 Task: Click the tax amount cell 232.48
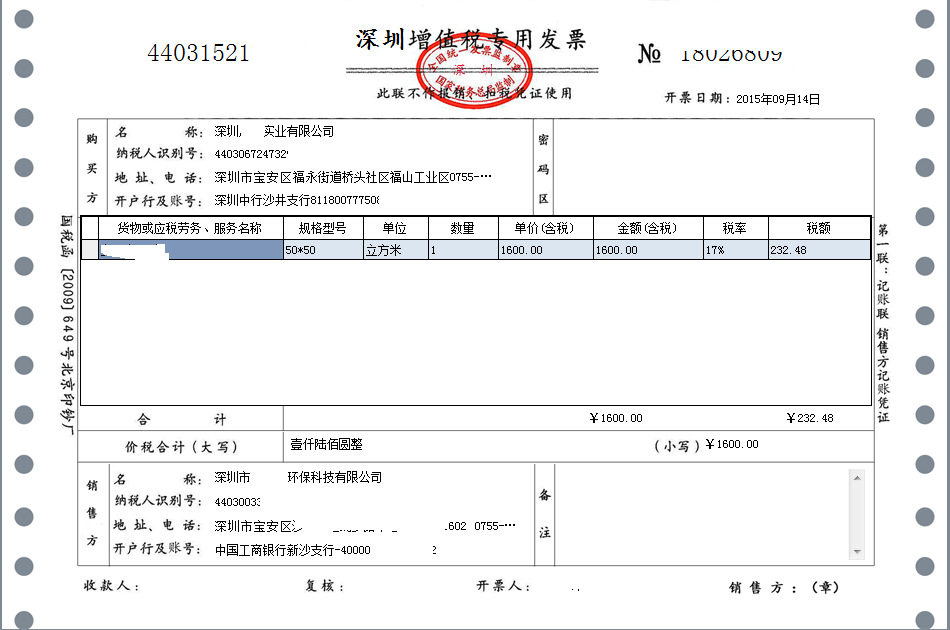(x=819, y=250)
